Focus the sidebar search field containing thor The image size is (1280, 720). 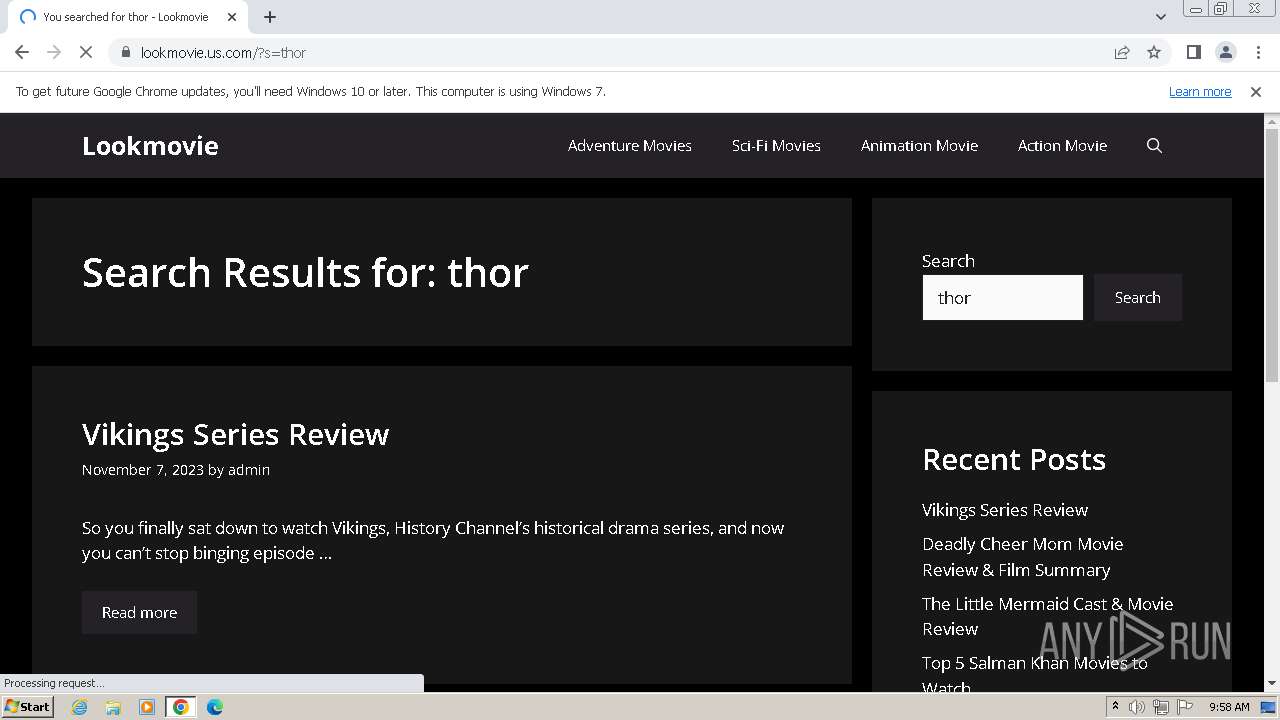pos(1002,298)
